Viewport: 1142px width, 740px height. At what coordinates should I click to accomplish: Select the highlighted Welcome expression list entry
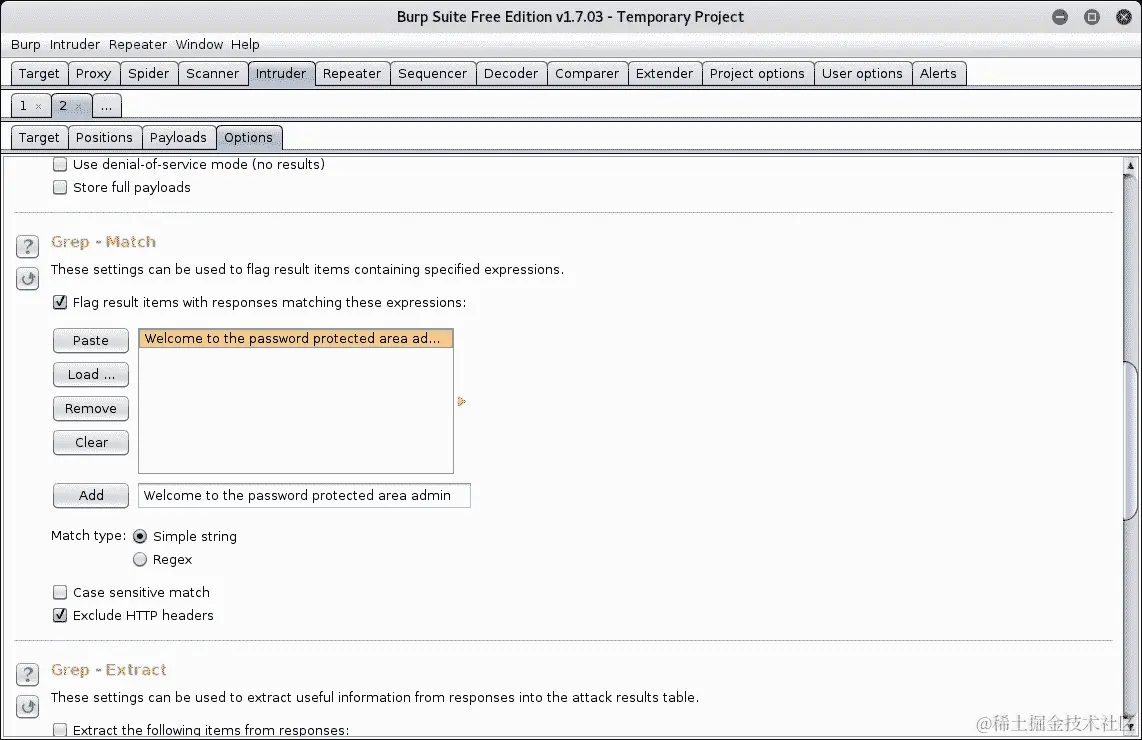(x=296, y=339)
